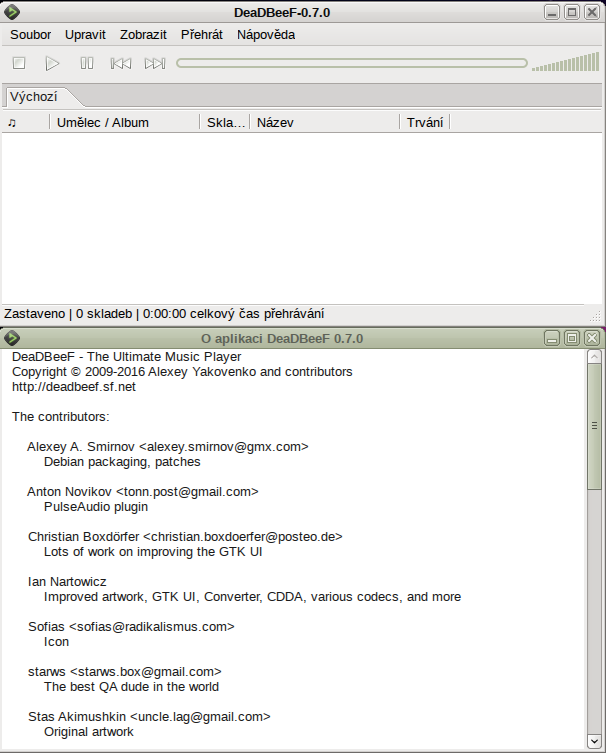The width and height of the screenshot is (606, 753).
Task: Click the 'Improved artwork, GTK UI, Converter' line
Action: pyautogui.click(x=252, y=596)
